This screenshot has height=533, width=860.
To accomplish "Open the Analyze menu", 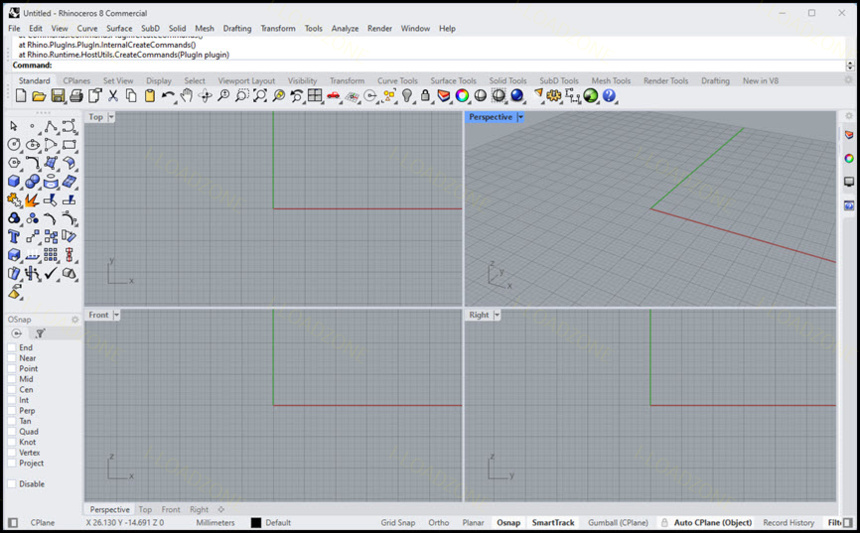I will click(345, 29).
